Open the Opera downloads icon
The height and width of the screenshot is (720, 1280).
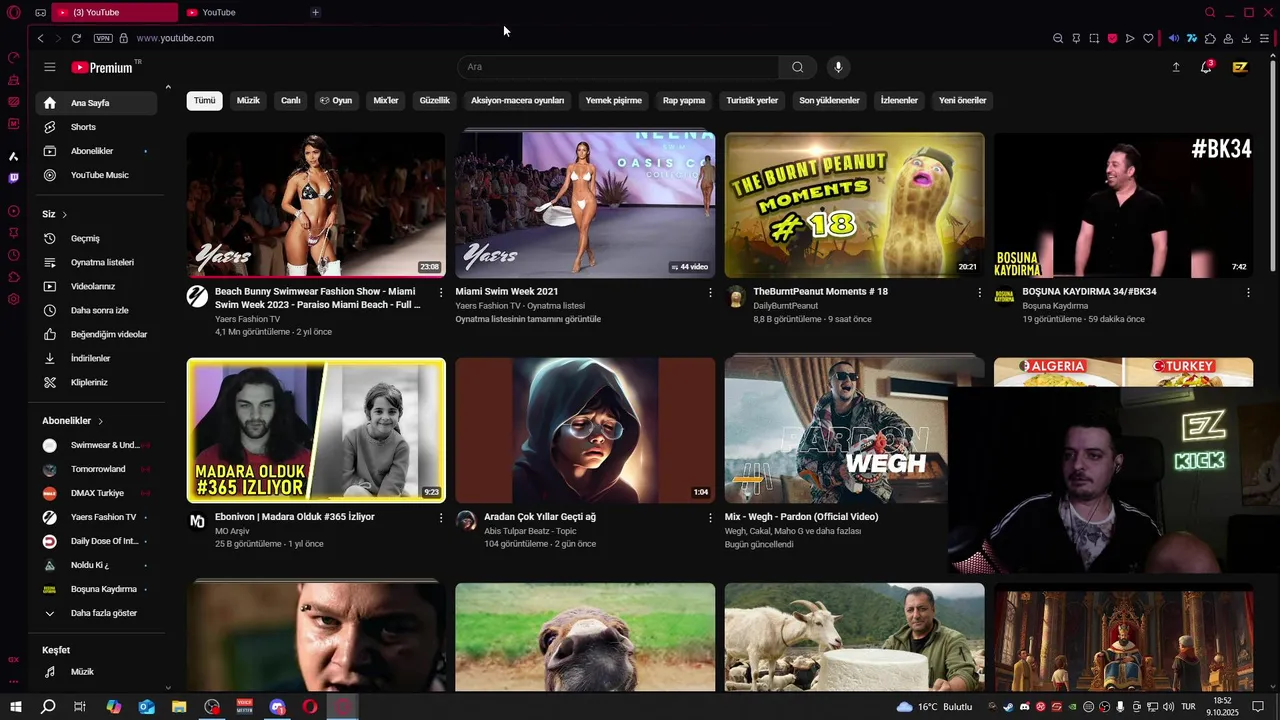[1246, 38]
